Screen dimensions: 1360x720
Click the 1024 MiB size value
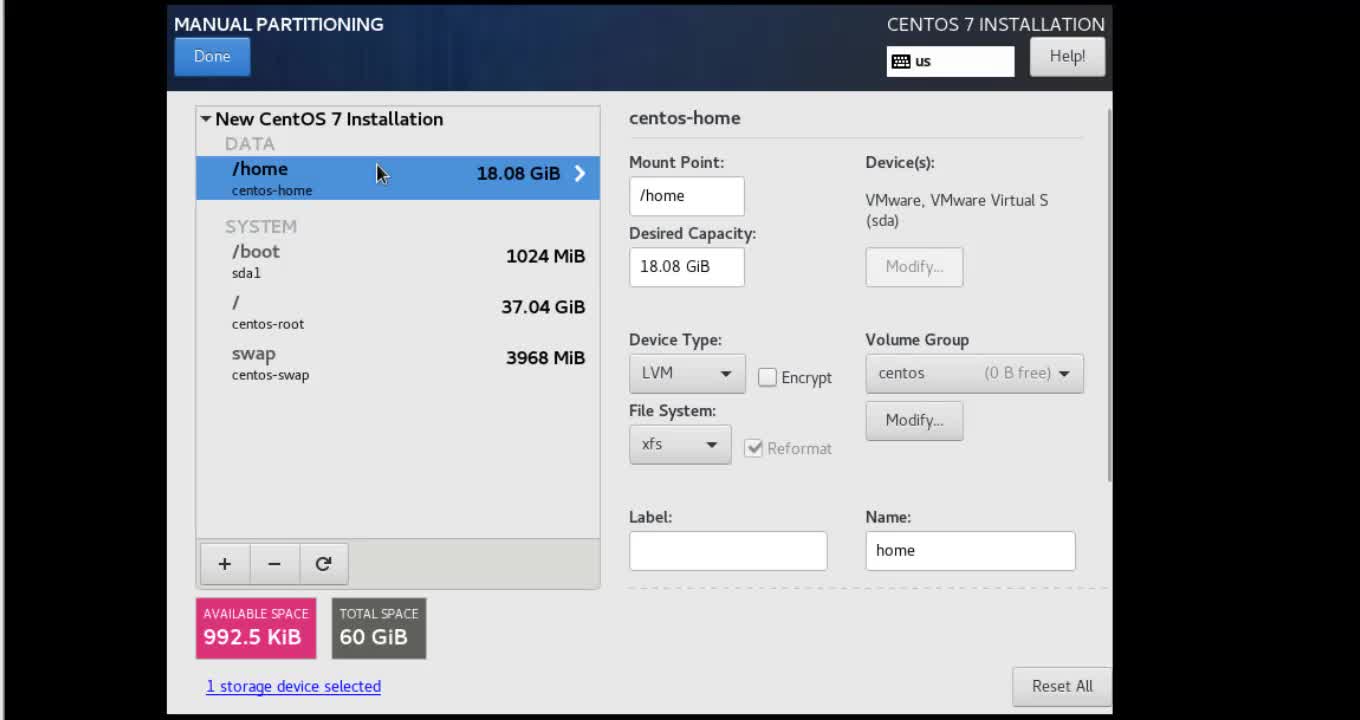[545, 256]
